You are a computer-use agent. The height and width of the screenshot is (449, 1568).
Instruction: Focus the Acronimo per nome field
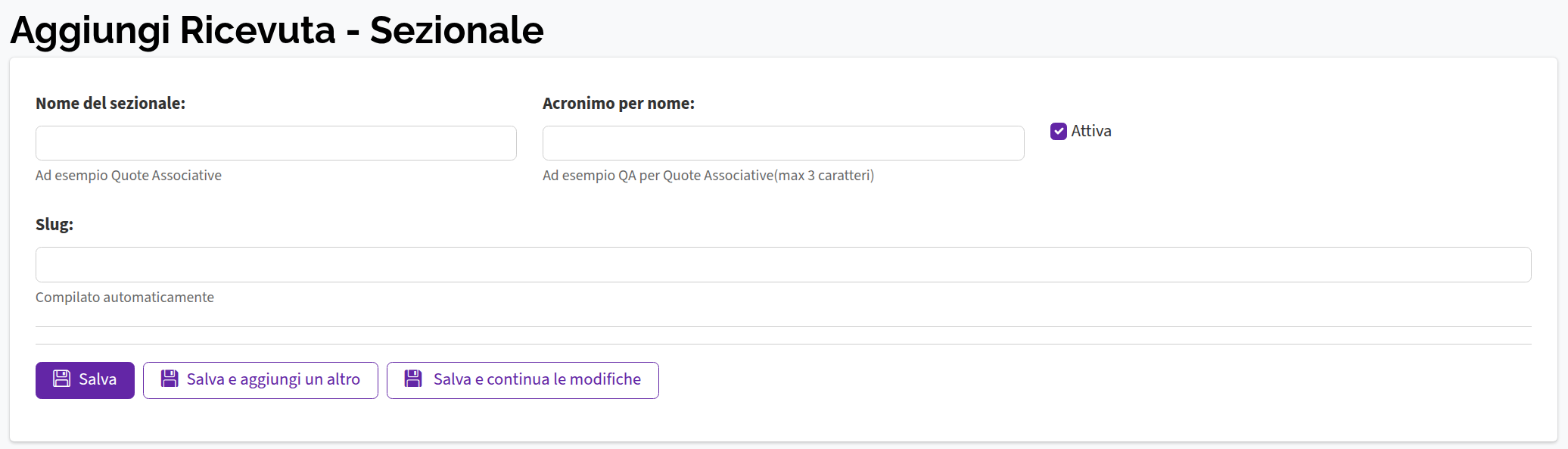tap(782, 143)
